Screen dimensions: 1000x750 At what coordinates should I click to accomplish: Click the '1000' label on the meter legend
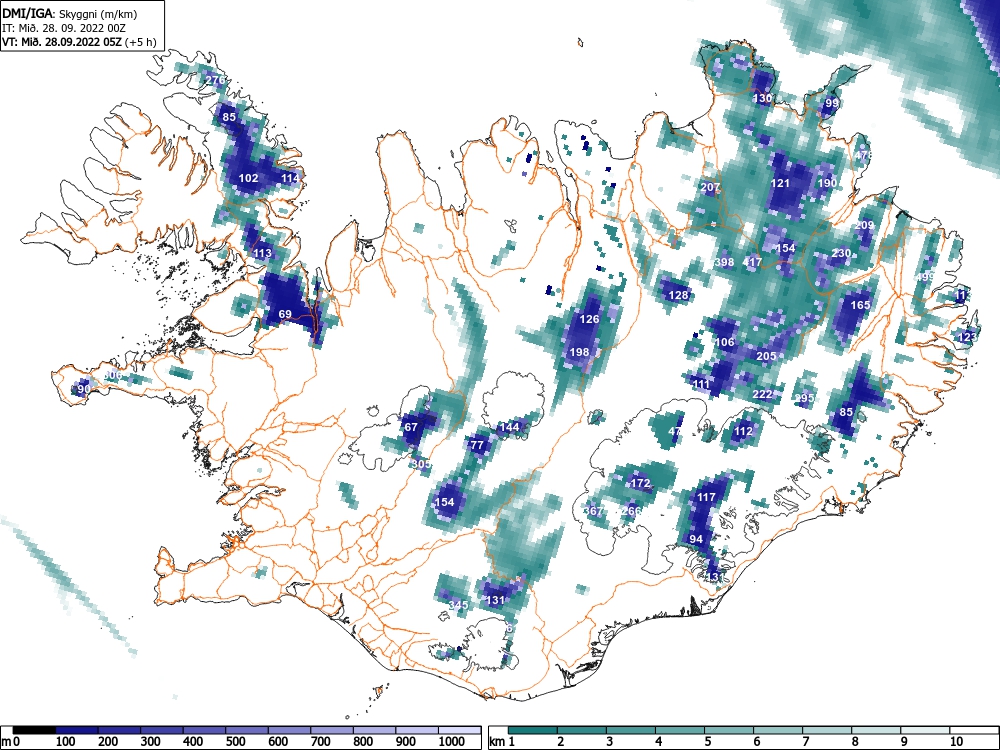(x=452, y=741)
